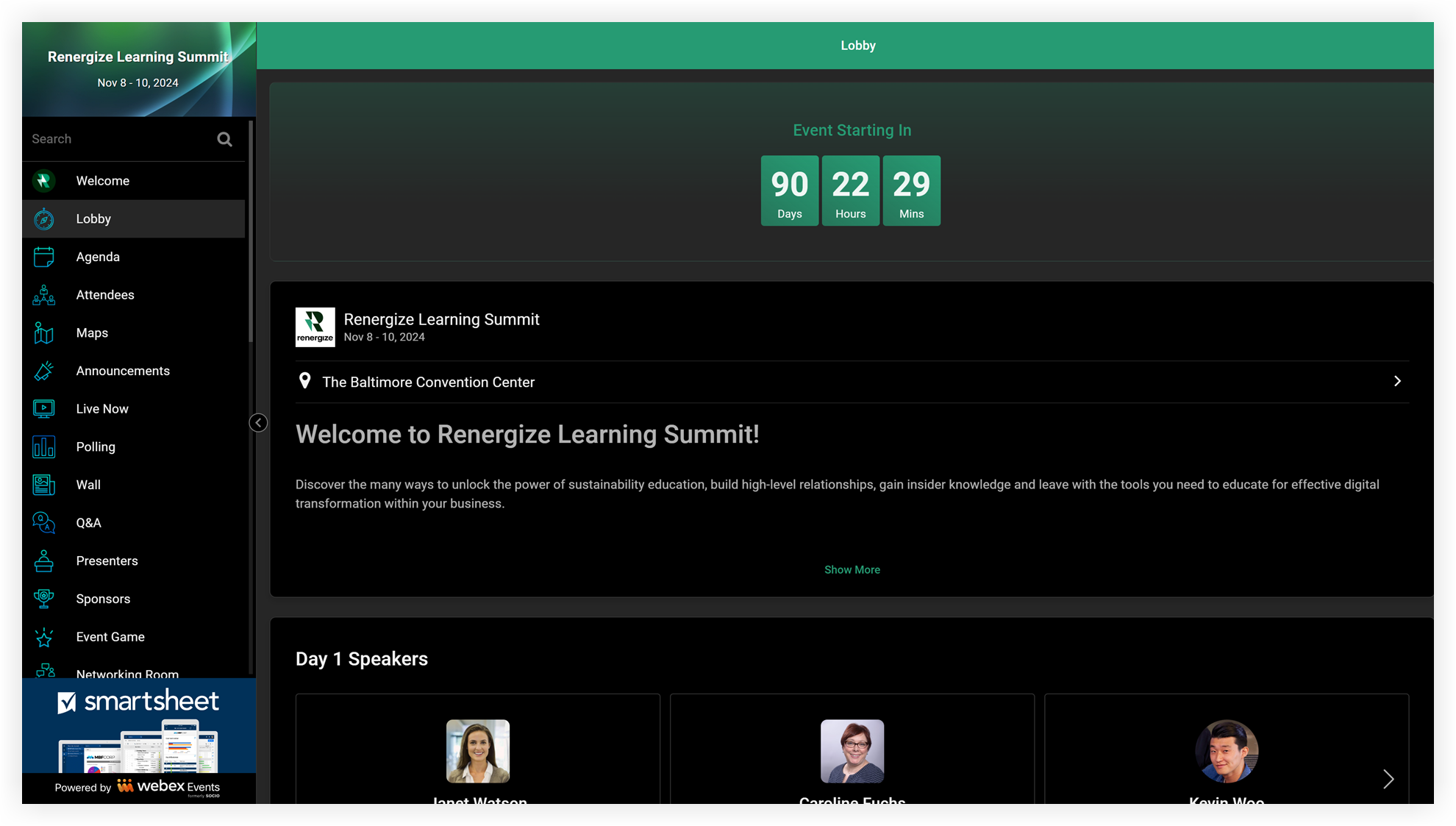Click the Polling bar chart icon

point(44,447)
